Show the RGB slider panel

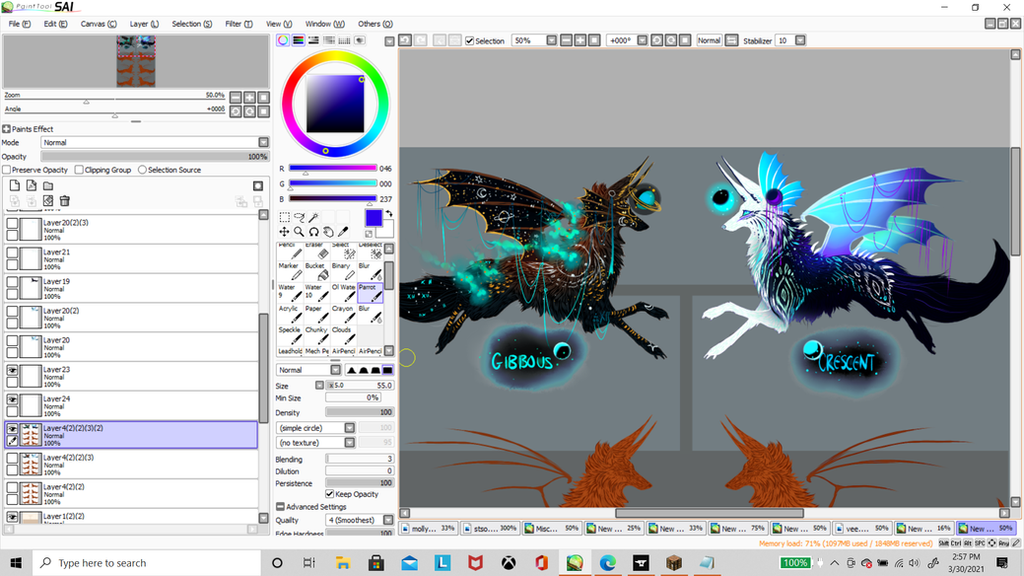298,40
